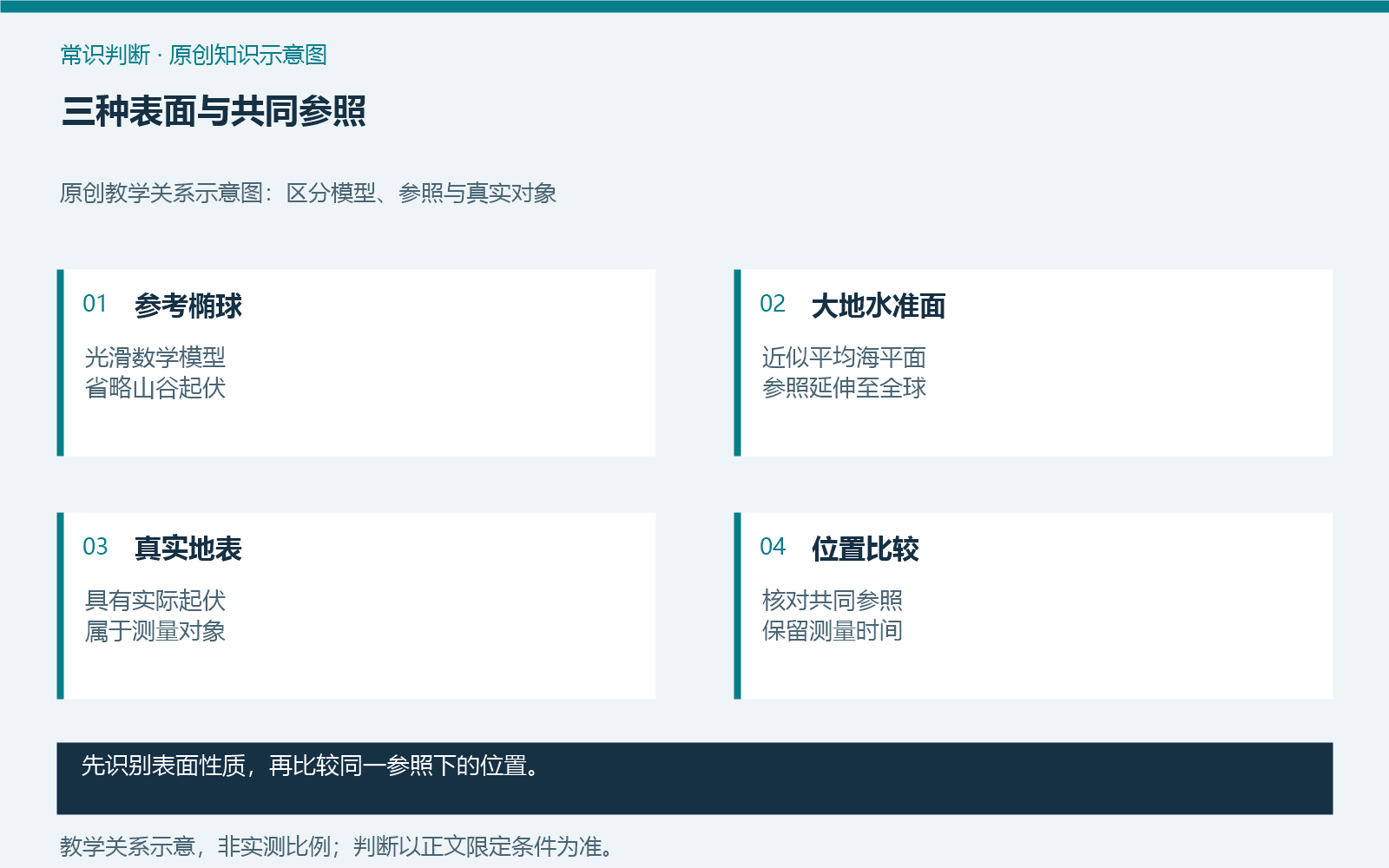Click the line 属于测量对象

155,630
